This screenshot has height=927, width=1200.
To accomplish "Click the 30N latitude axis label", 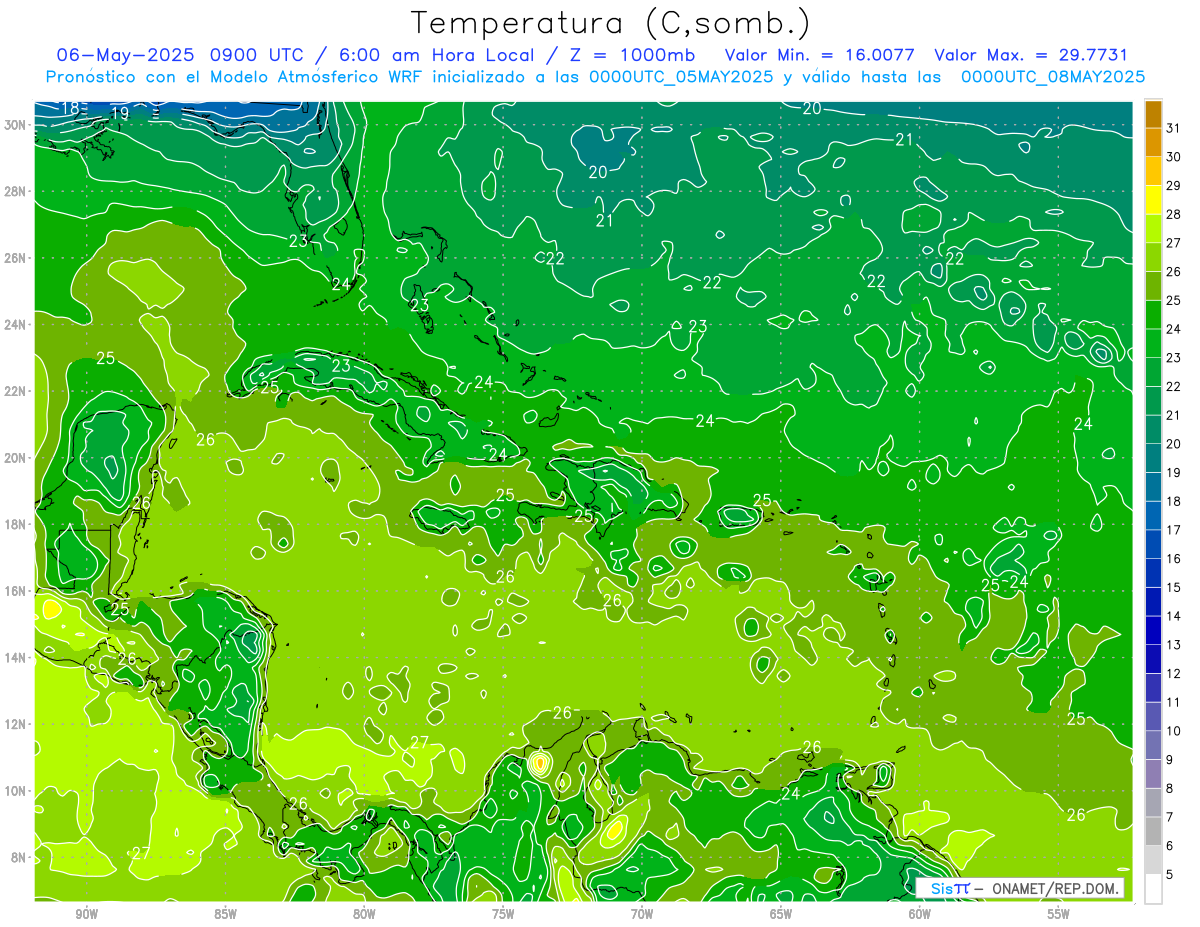I will point(17,125).
